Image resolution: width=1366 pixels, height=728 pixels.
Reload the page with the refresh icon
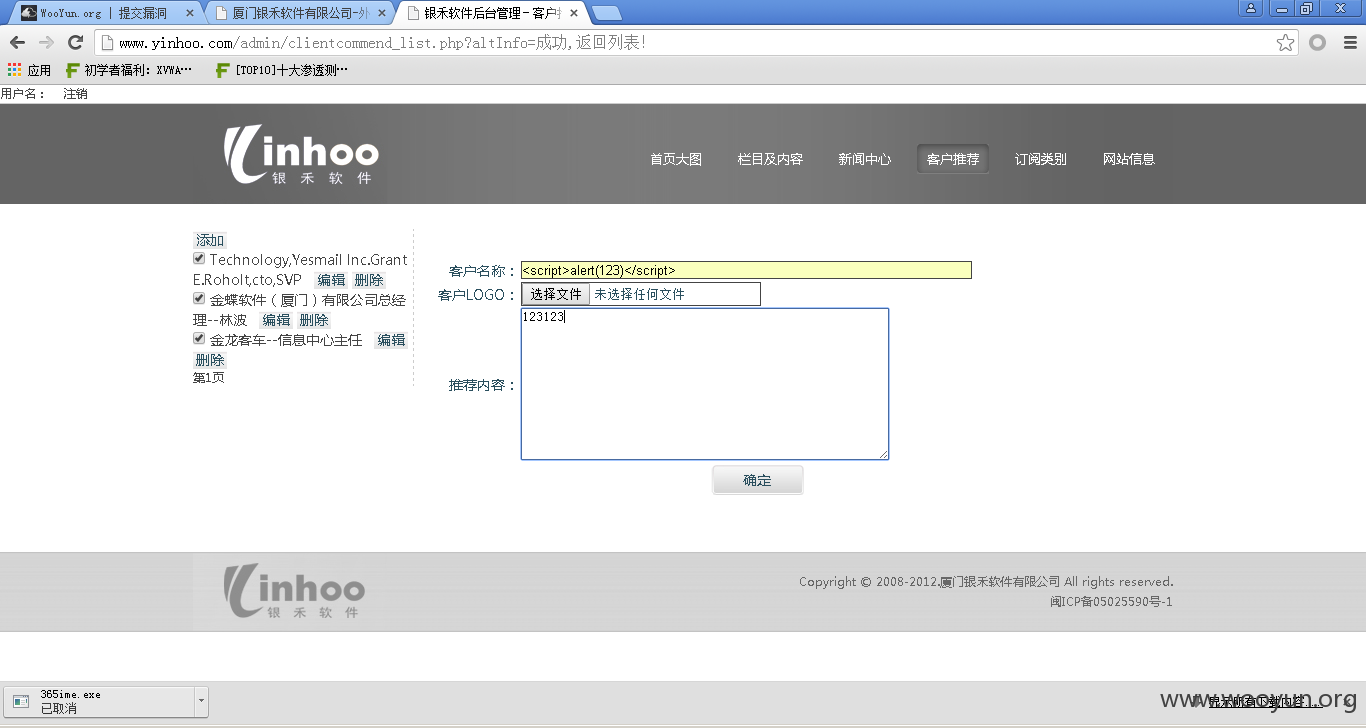75,42
